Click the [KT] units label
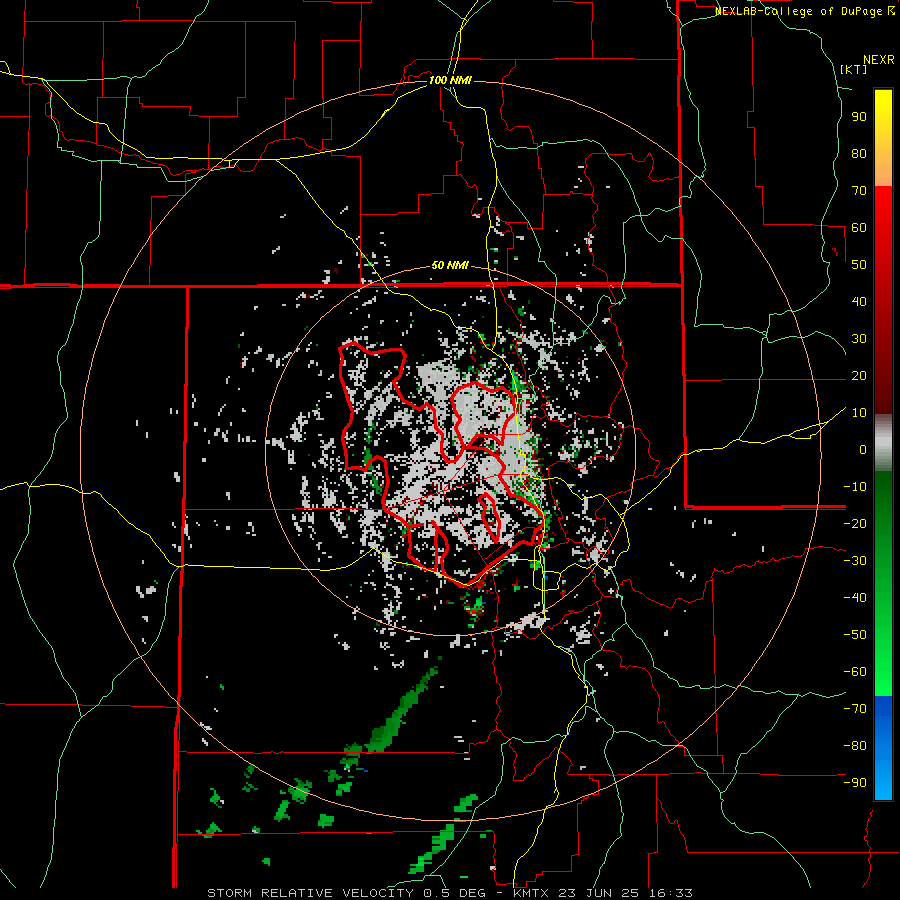This screenshot has height=900, width=900. tap(854, 69)
